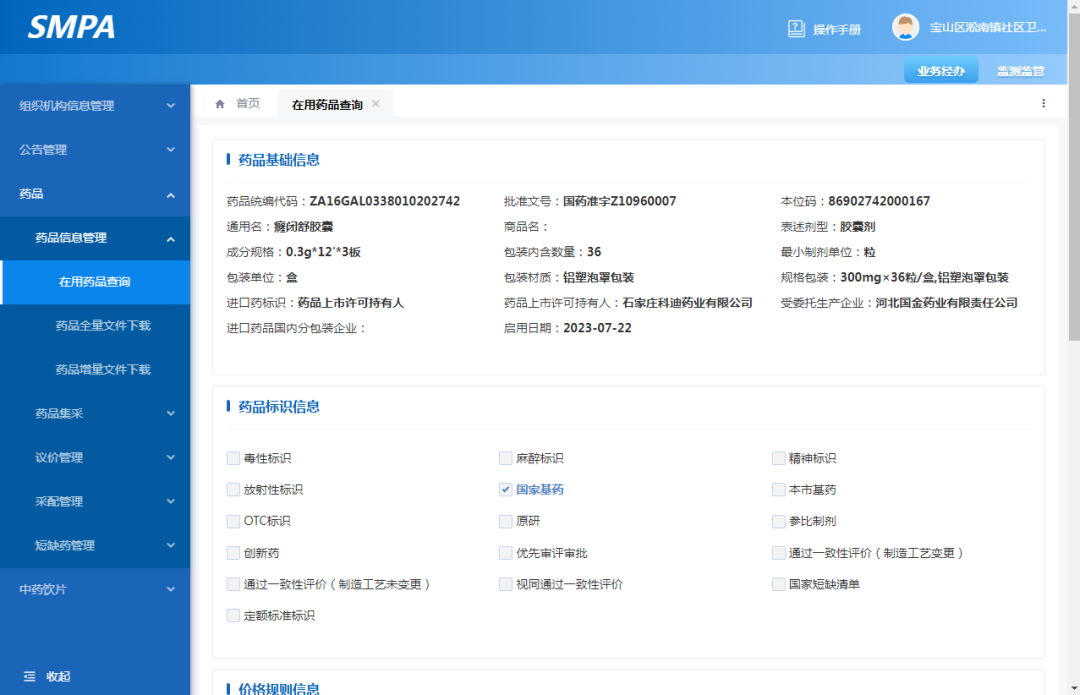1080x695 pixels.
Task: Collapse the sidebar using the 收起 icon
Action: coord(44,676)
